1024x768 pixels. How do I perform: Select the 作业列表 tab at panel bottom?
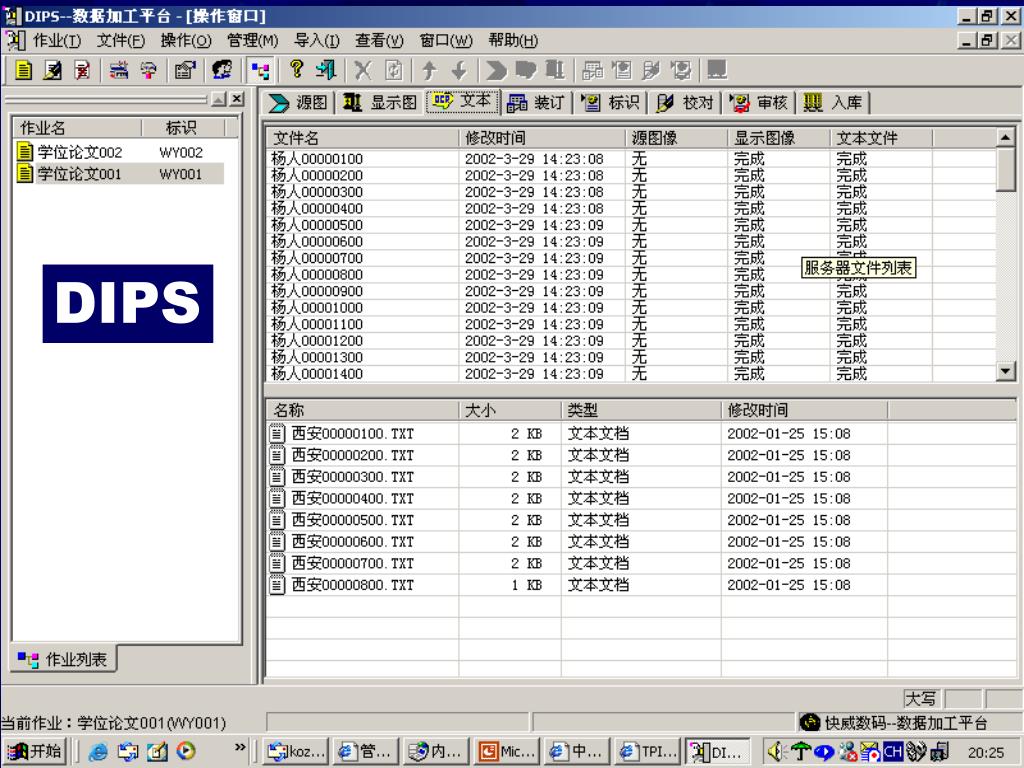click(x=63, y=660)
